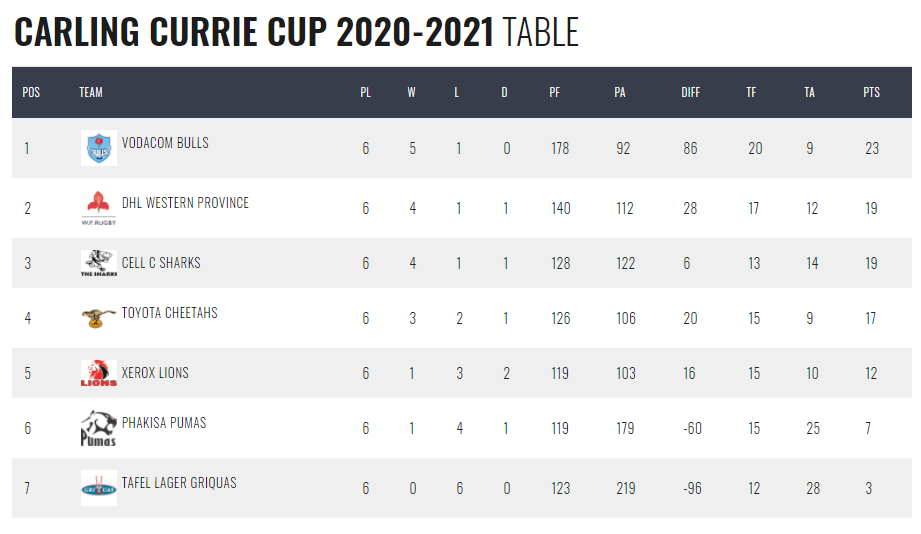921x534 pixels.
Task: Click the Tafel Lager Griquas logo
Action: [x=98, y=487]
